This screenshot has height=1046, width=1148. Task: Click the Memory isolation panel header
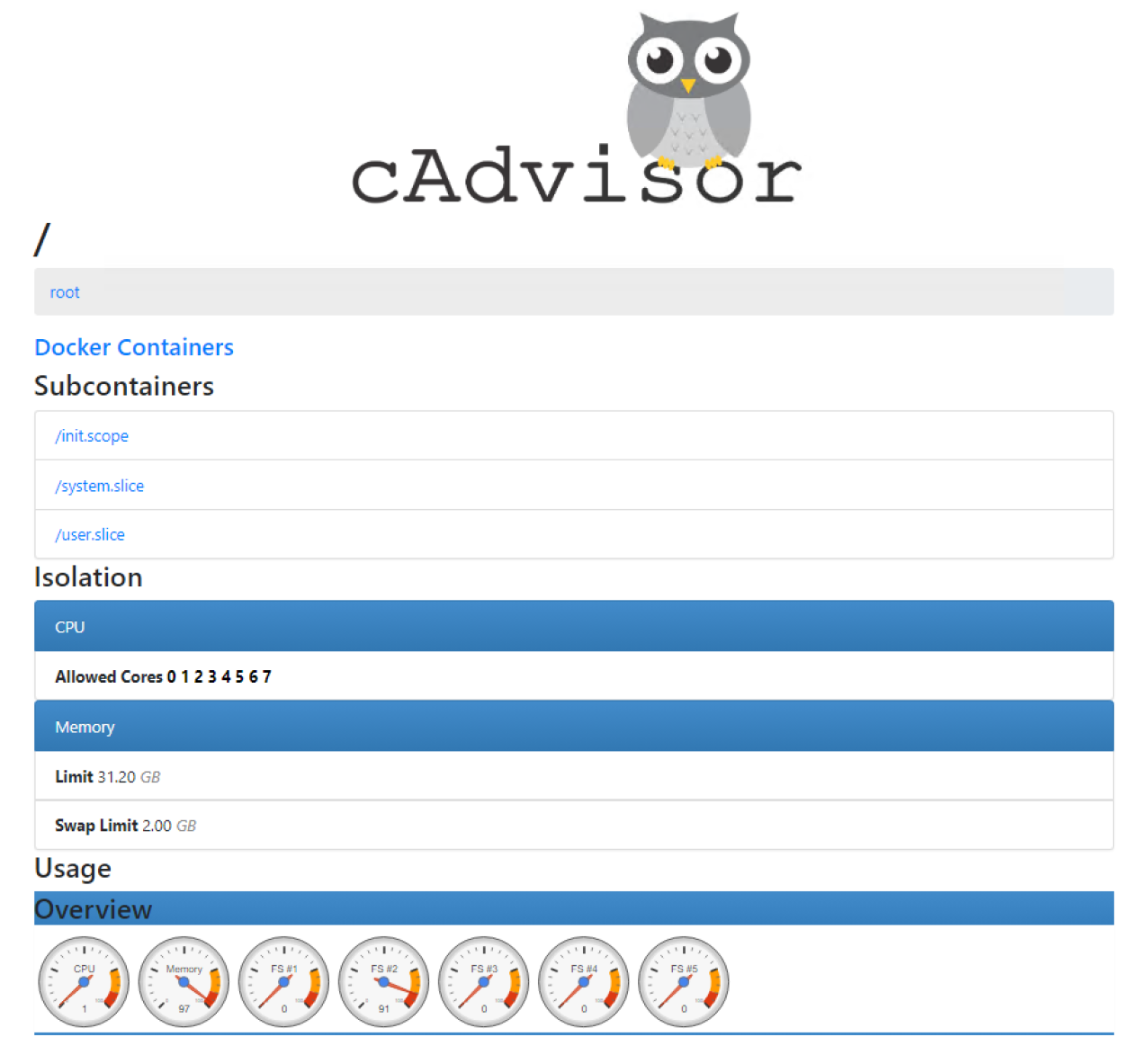coord(574,726)
